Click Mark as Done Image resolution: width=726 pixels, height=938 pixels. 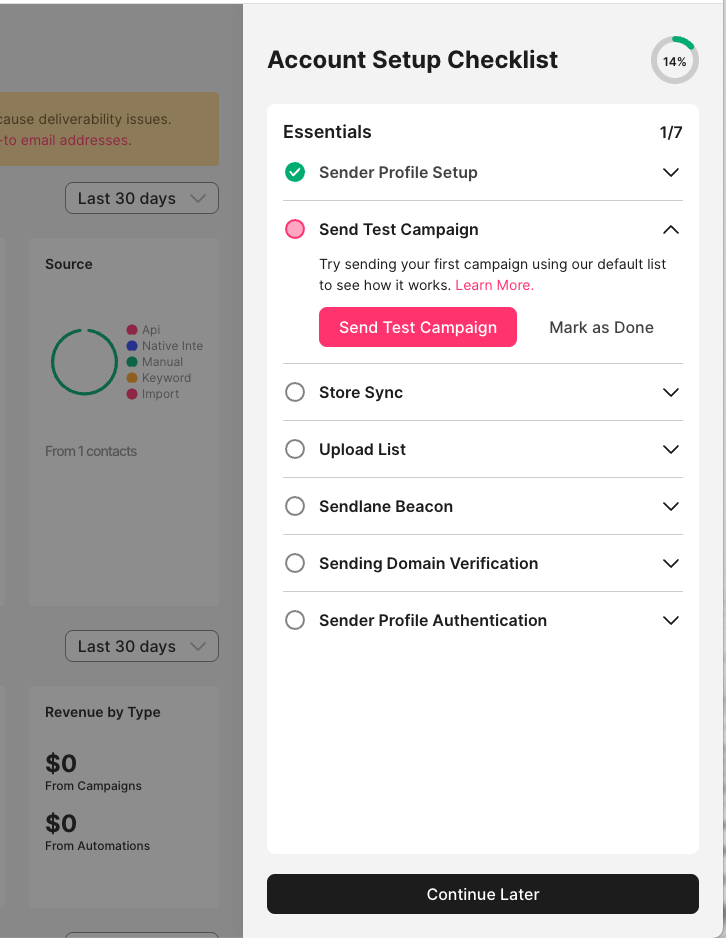601,327
